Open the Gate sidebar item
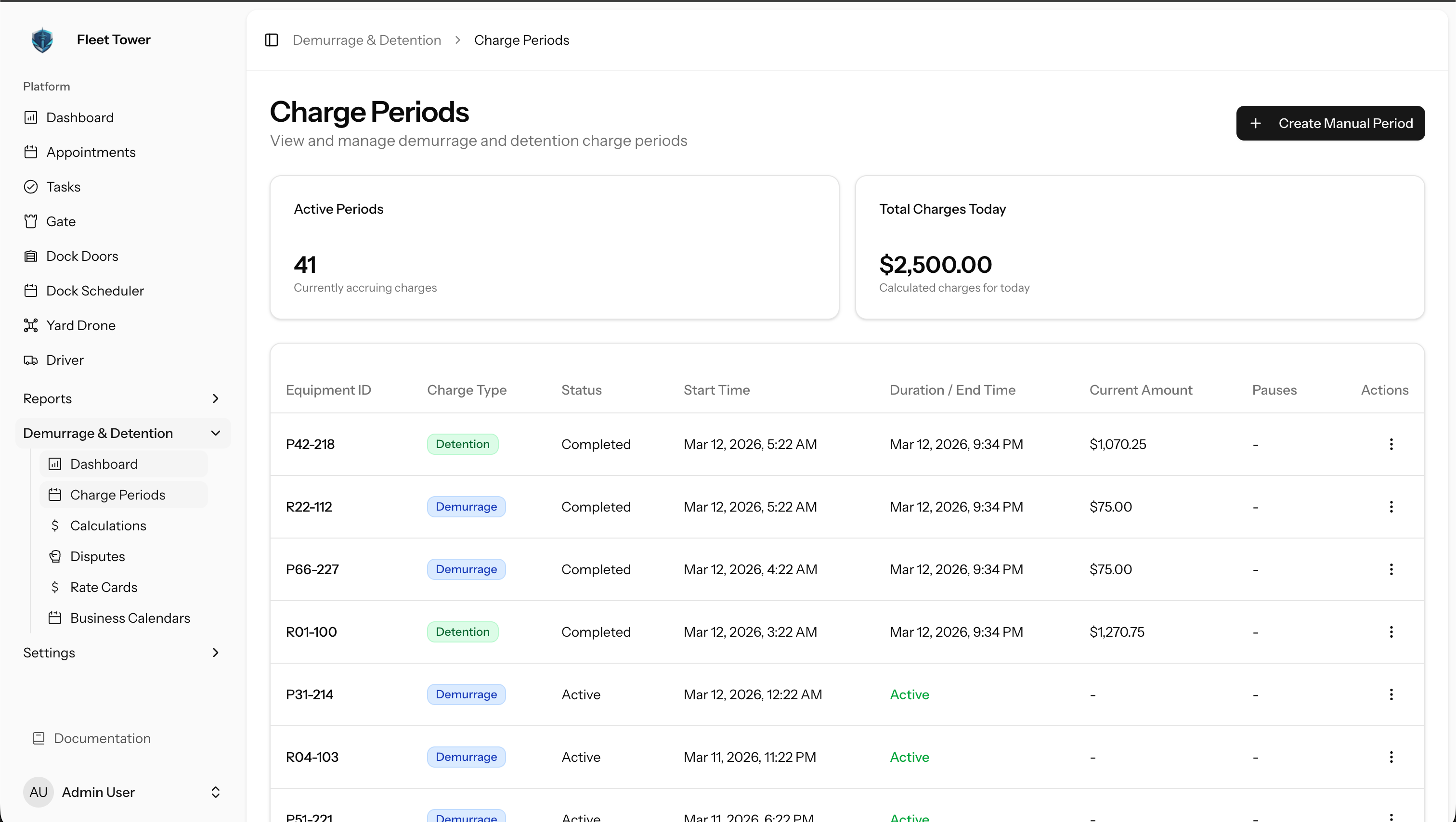The image size is (1456, 822). pos(61,221)
